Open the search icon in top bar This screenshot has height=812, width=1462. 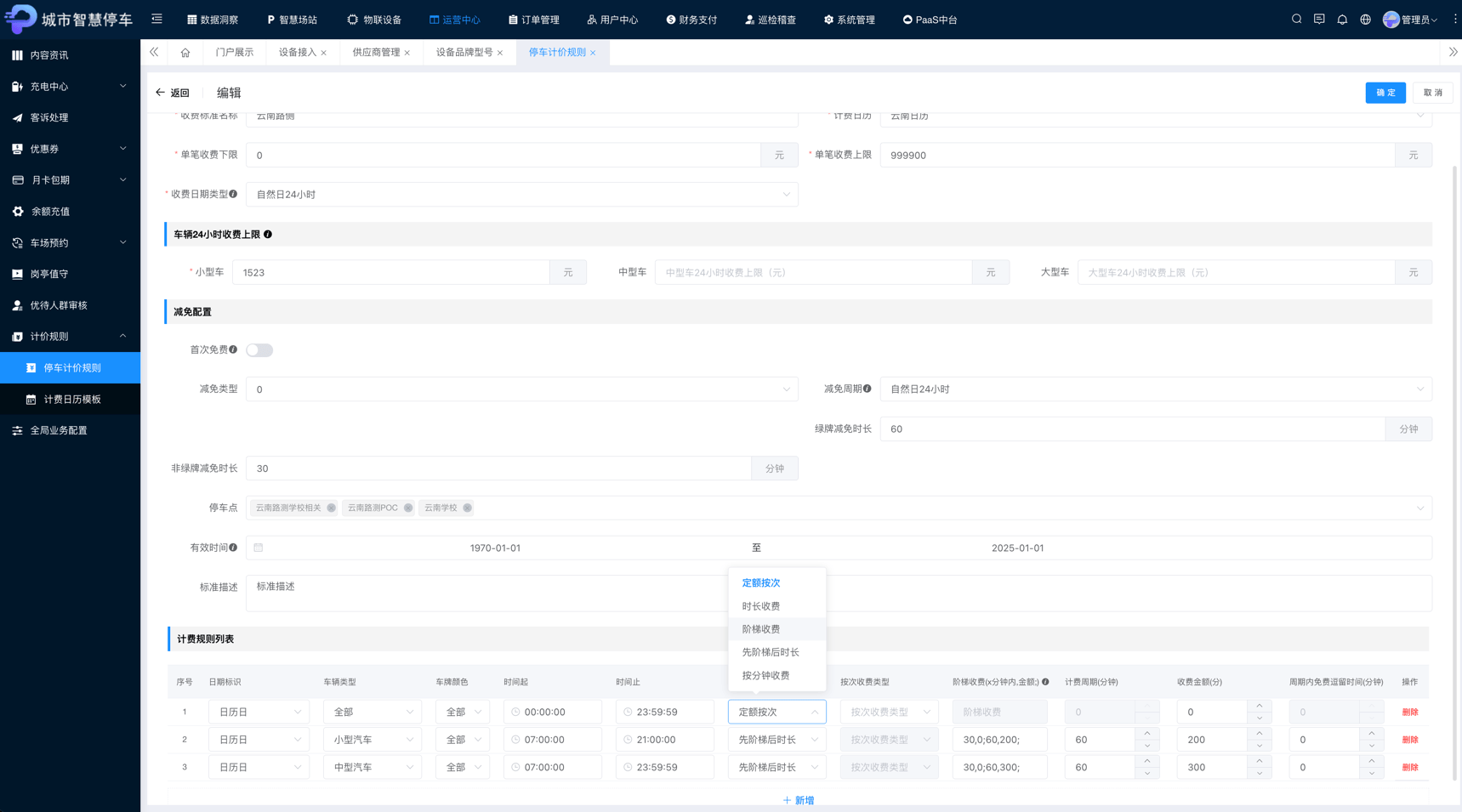(1296, 19)
